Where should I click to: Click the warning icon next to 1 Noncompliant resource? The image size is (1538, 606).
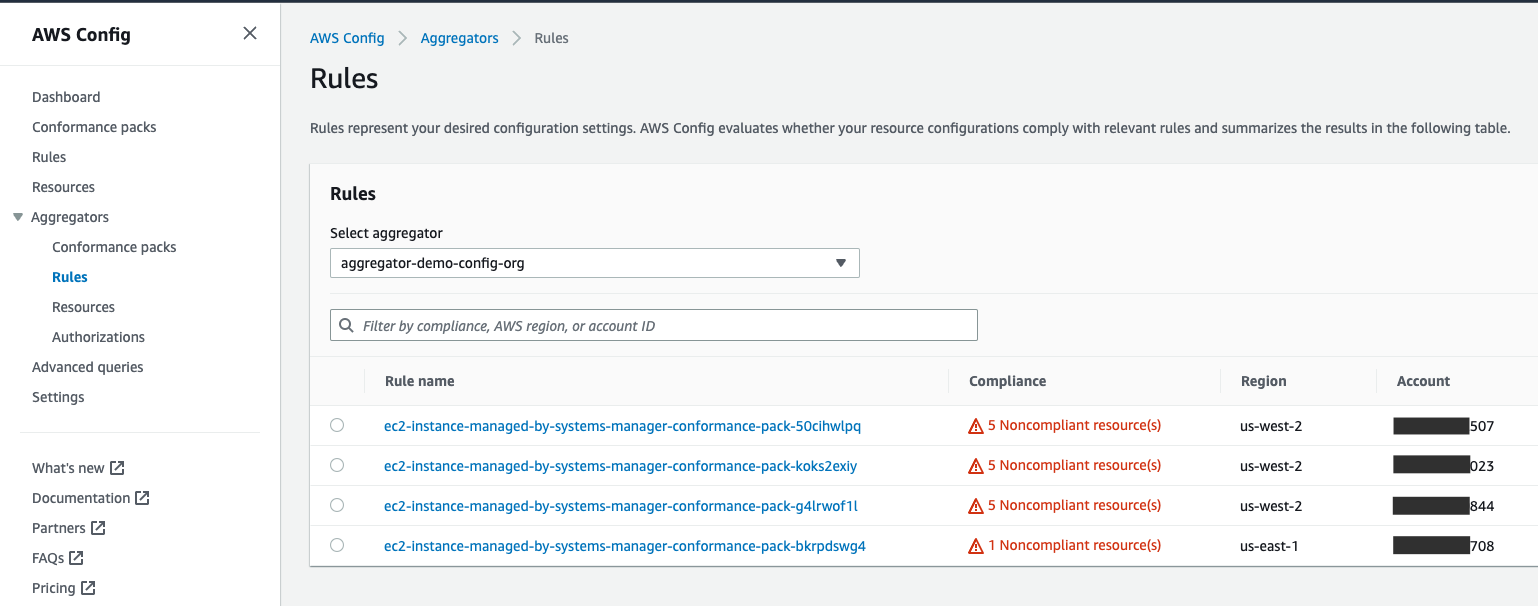click(x=975, y=545)
